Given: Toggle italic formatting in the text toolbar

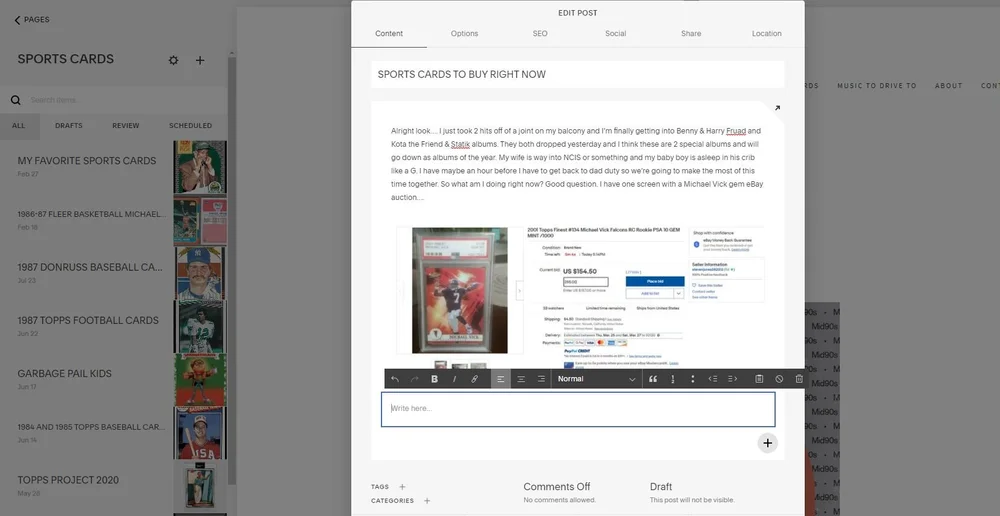Looking at the screenshot, I should tap(454, 379).
